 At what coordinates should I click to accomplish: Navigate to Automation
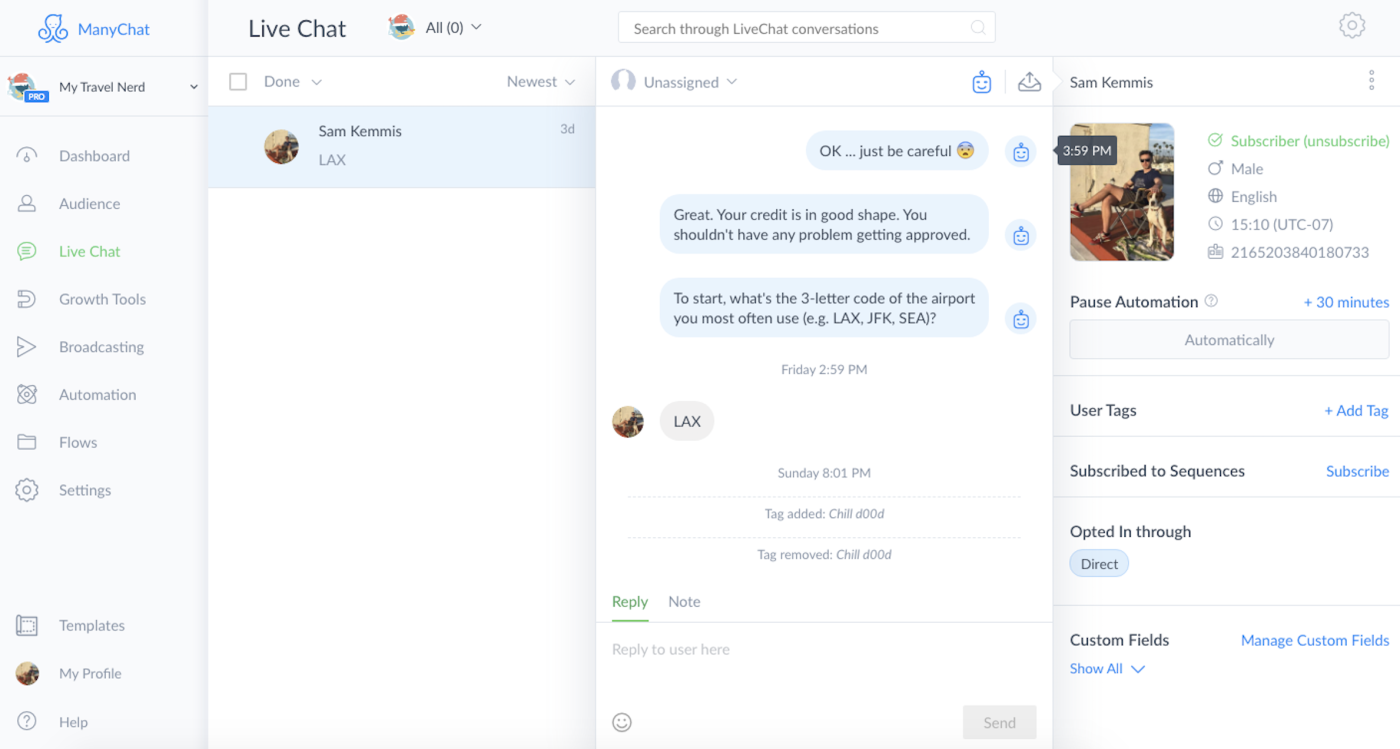coord(97,395)
